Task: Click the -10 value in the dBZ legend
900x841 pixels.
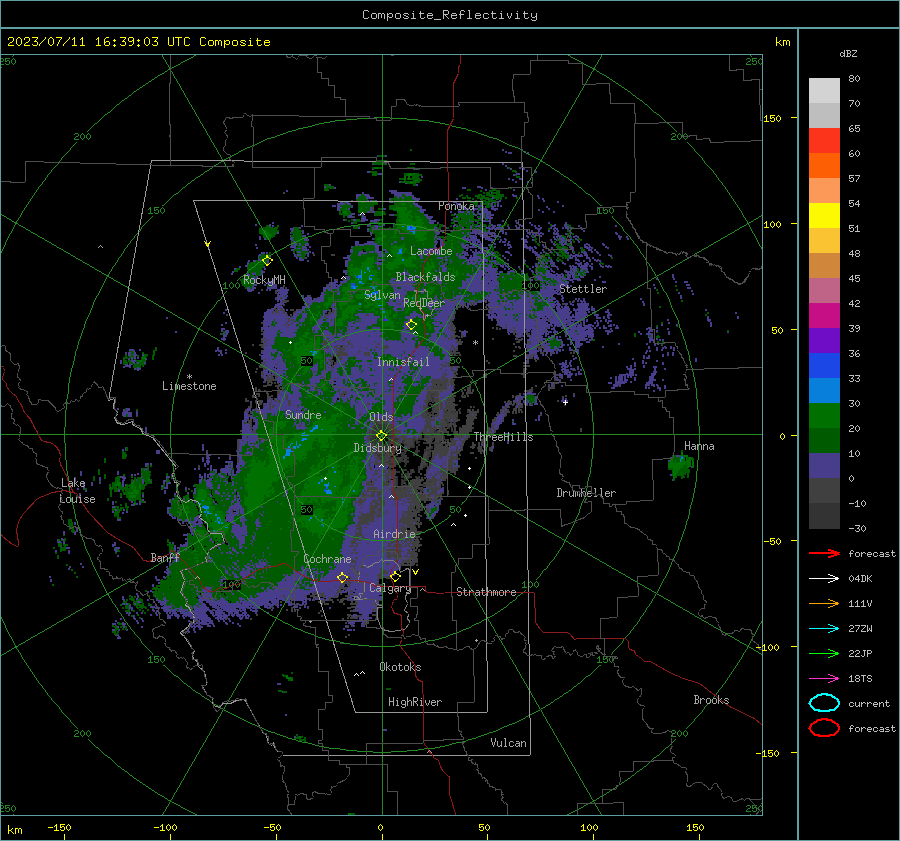Action: click(857, 503)
